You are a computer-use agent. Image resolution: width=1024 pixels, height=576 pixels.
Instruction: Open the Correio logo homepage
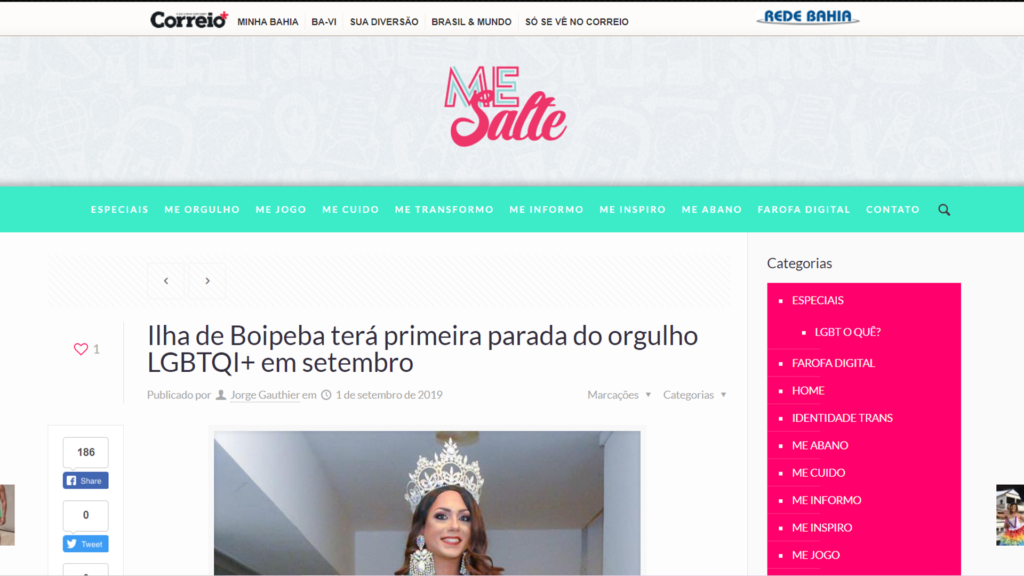[189, 20]
